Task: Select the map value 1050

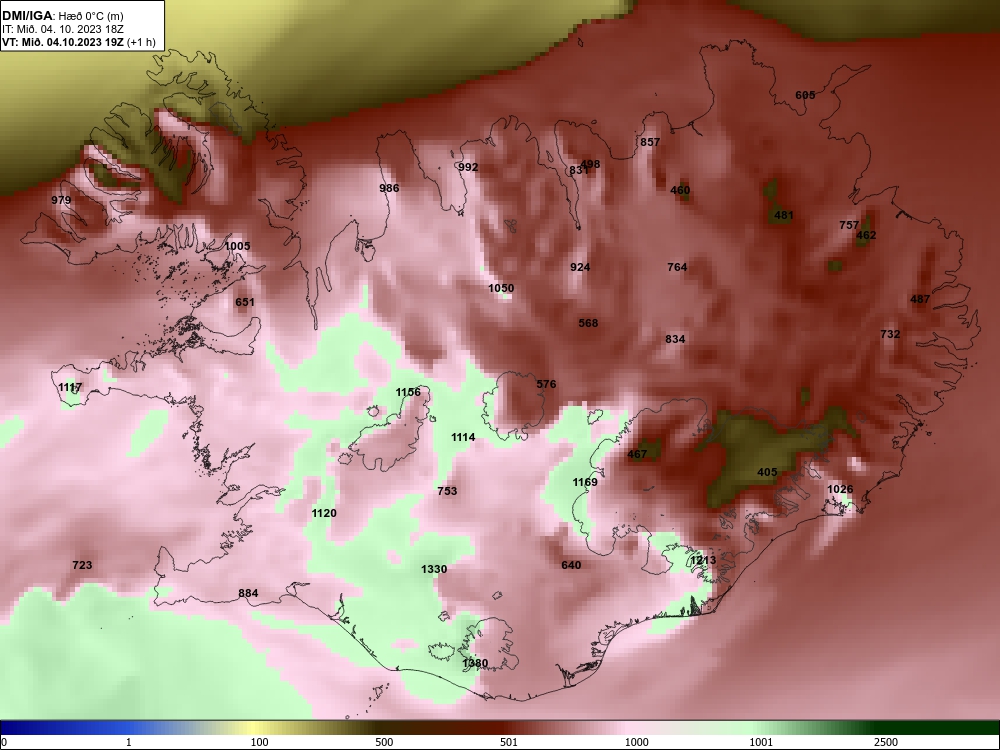Action: coord(501,288)
